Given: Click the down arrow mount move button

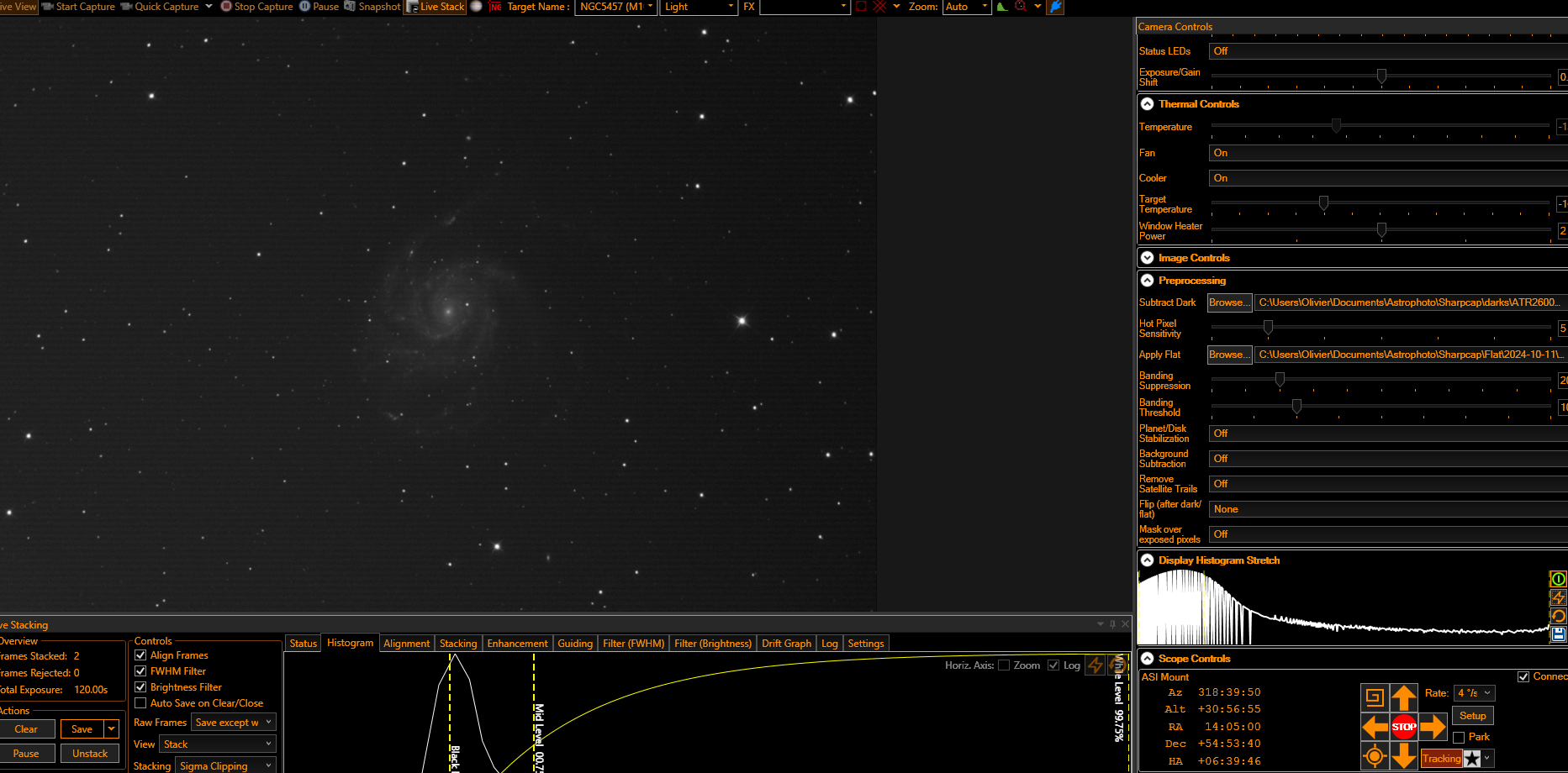Looking at the screenshot, I should pyautogui.click(x=1404, y=756).
